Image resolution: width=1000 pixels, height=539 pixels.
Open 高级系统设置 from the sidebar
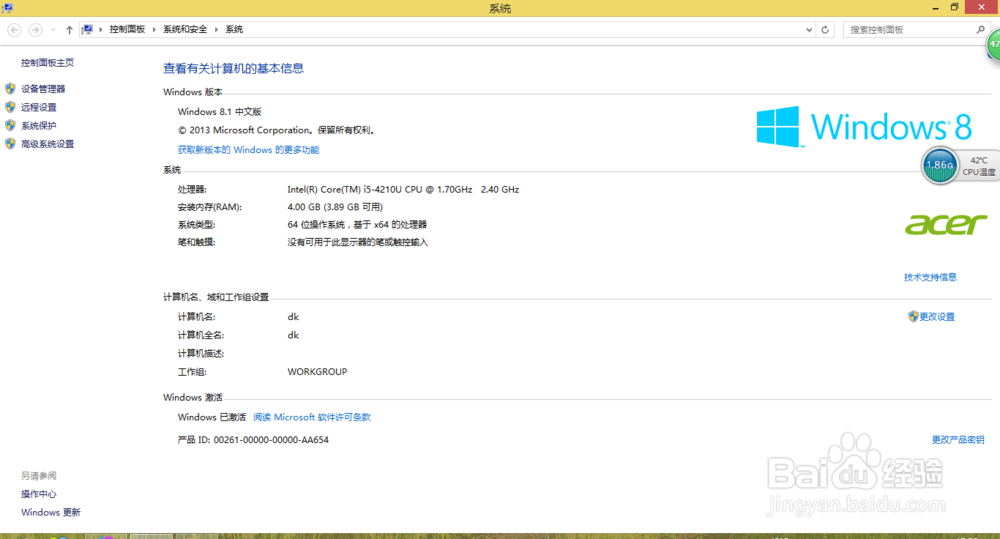(48, 144)
